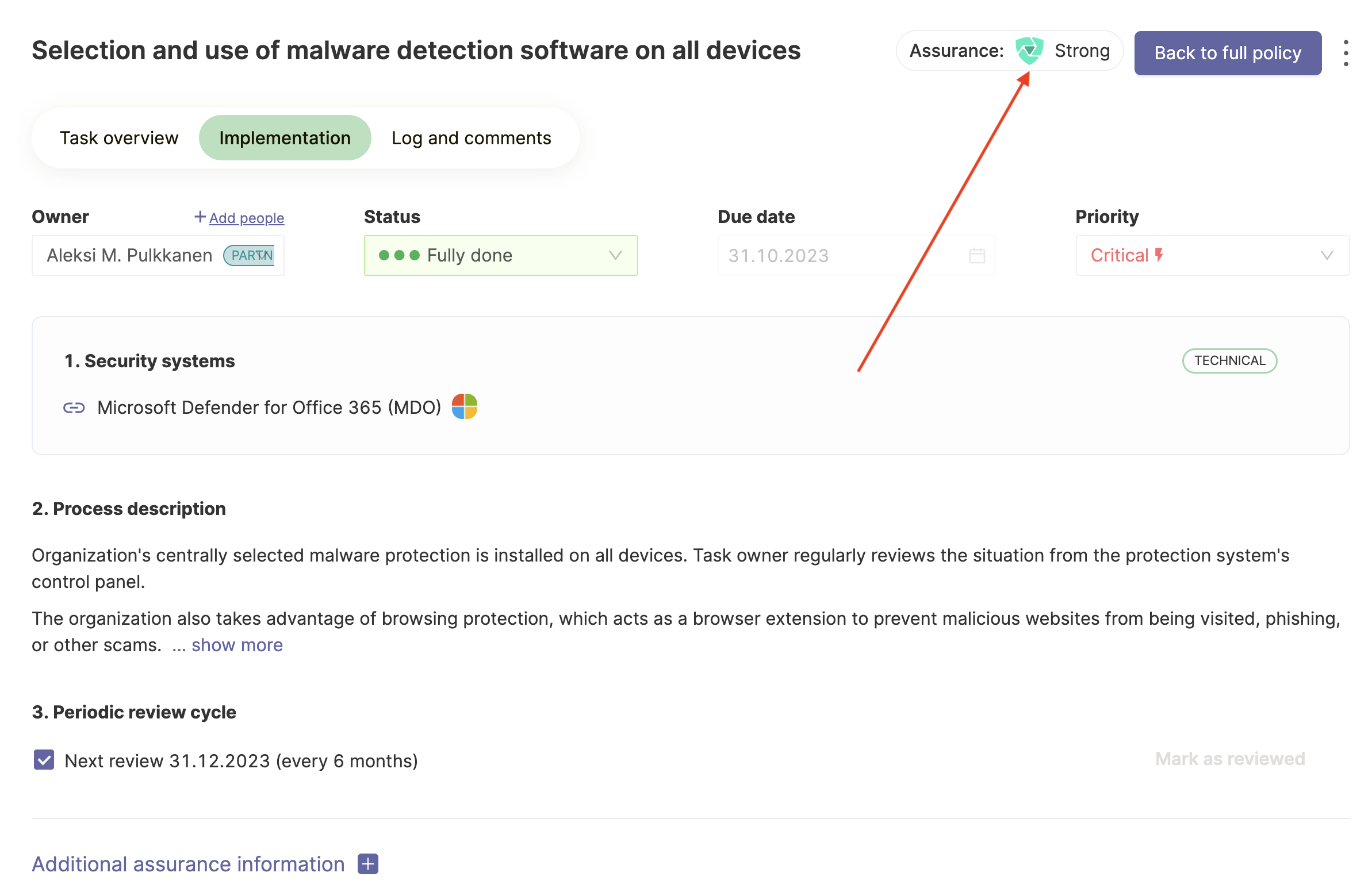Click the Microsoft colored logo icon
The height and width of the screenshot is (884, 1372).
pyautogui.click(x=465, y=406)
